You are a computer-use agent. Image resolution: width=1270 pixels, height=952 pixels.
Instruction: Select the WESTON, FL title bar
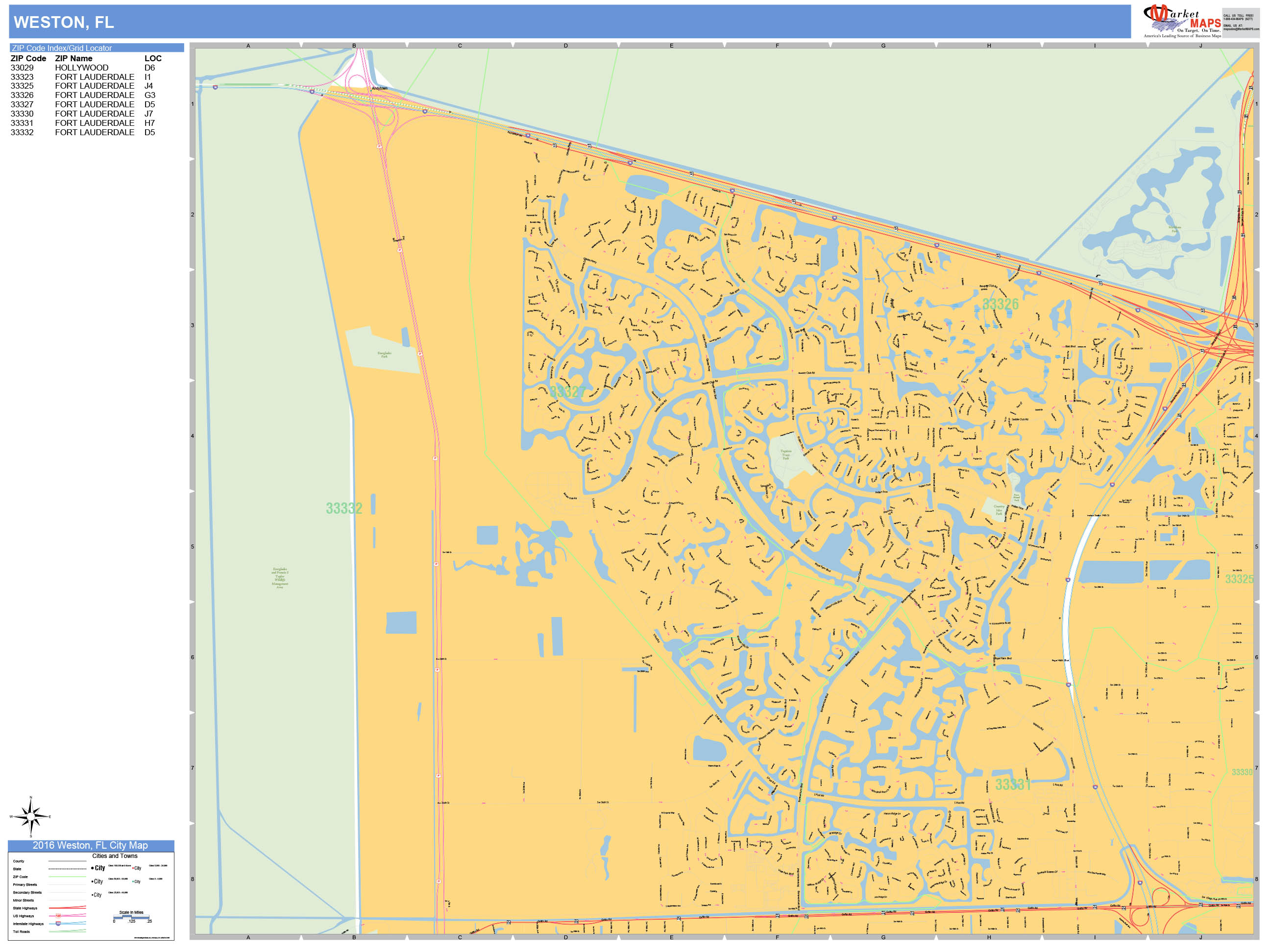[63, 23]
